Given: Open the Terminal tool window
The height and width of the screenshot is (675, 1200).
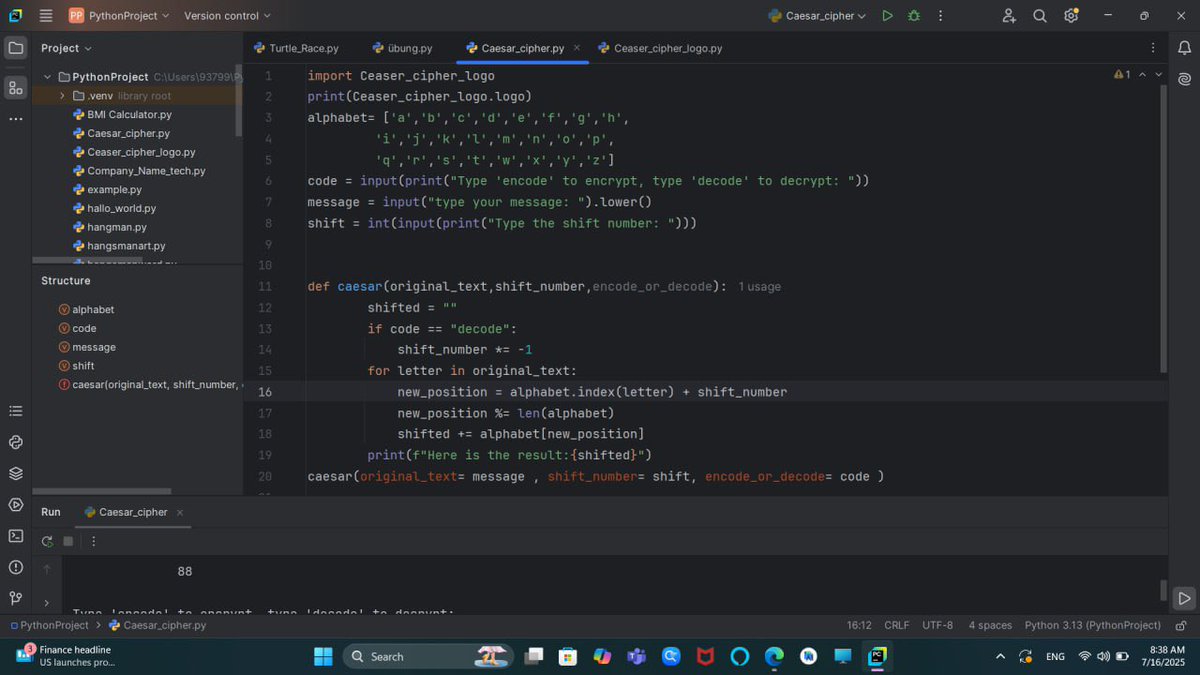Looking at the screenshot, I should [15, 536].
